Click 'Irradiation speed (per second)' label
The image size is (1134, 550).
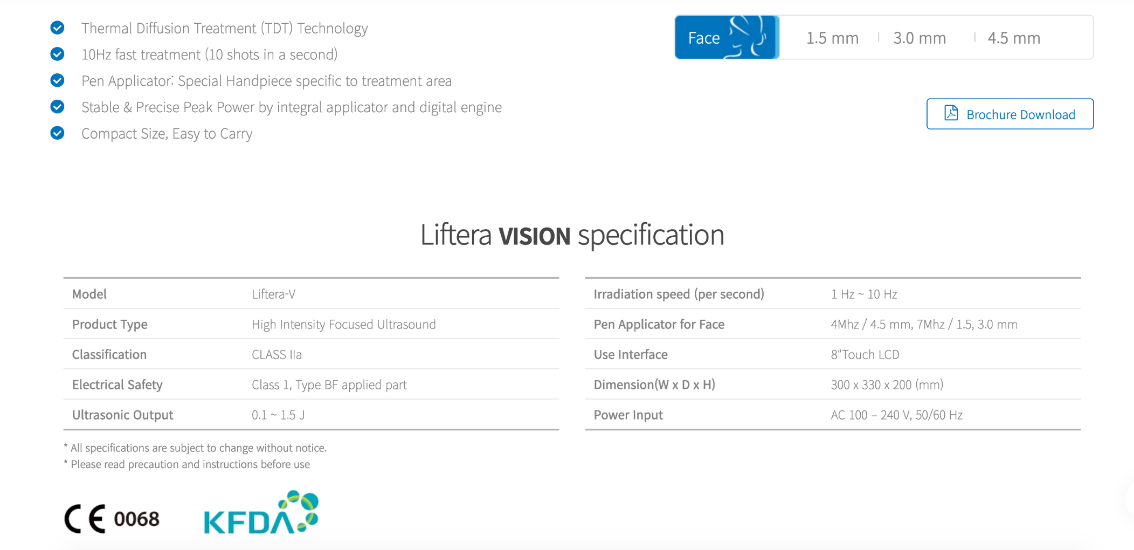click(x=678, y=295)
